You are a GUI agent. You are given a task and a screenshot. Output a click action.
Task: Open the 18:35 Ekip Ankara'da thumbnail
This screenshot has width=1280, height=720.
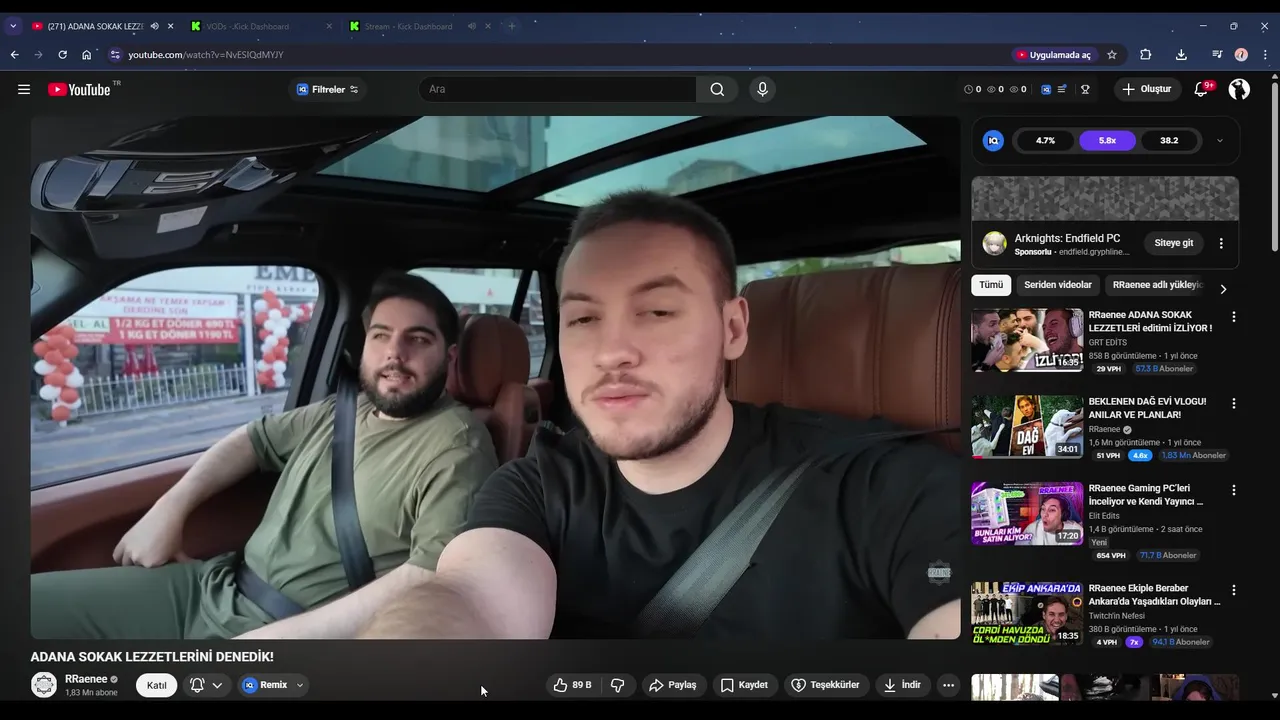tap(1027, 613)
